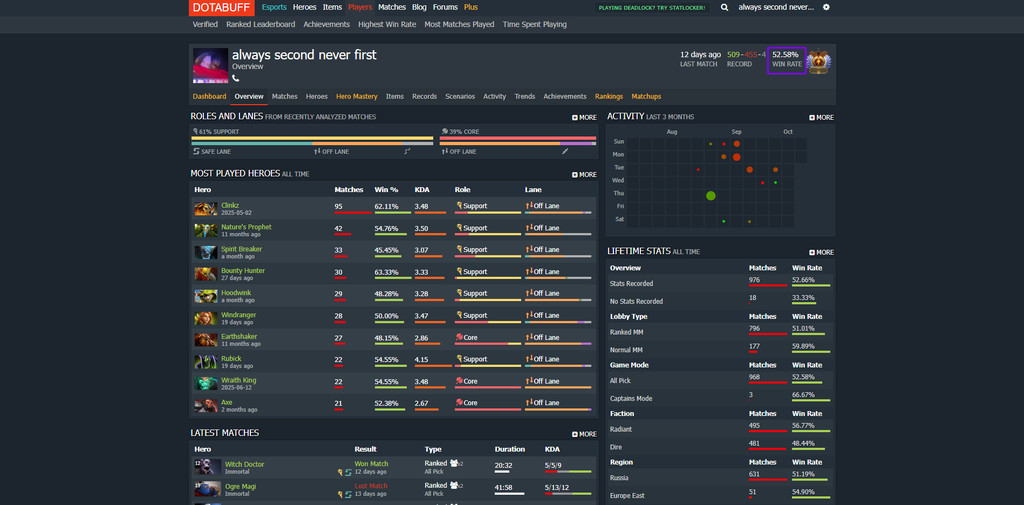The width and height of the screenshot is (1024, 505).
Task: Switch to profile Matches tab
Action: click(x=285, y=97)
